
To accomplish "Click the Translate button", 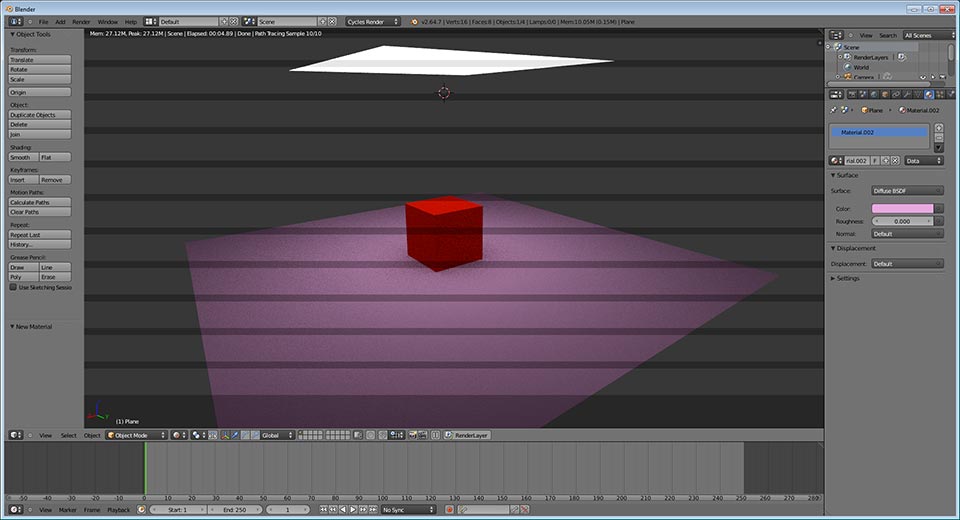I will click(x=40, y=60).
